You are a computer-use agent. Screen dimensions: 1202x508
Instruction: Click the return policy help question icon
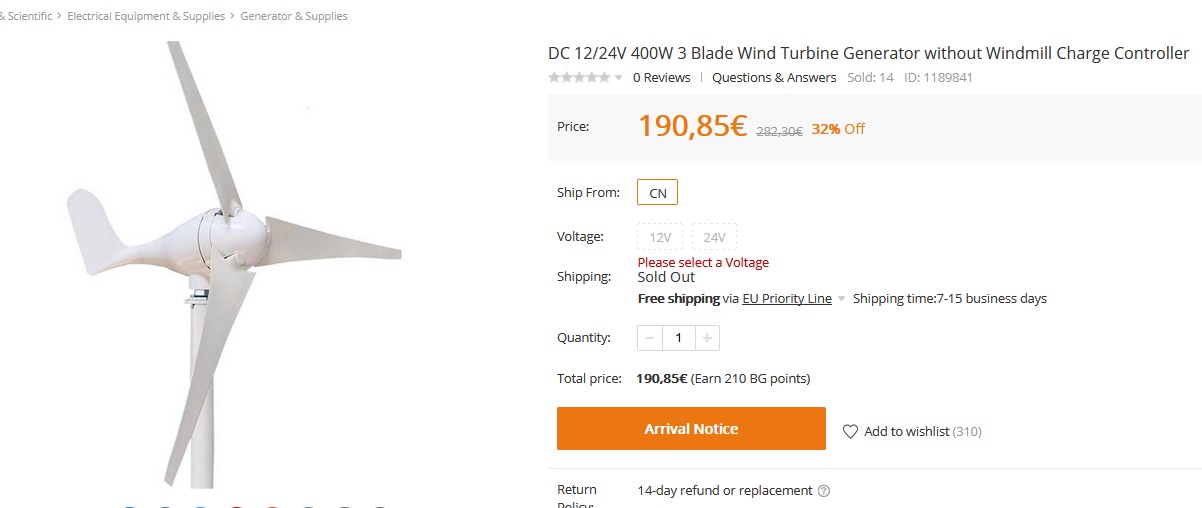tap(824, 491)
